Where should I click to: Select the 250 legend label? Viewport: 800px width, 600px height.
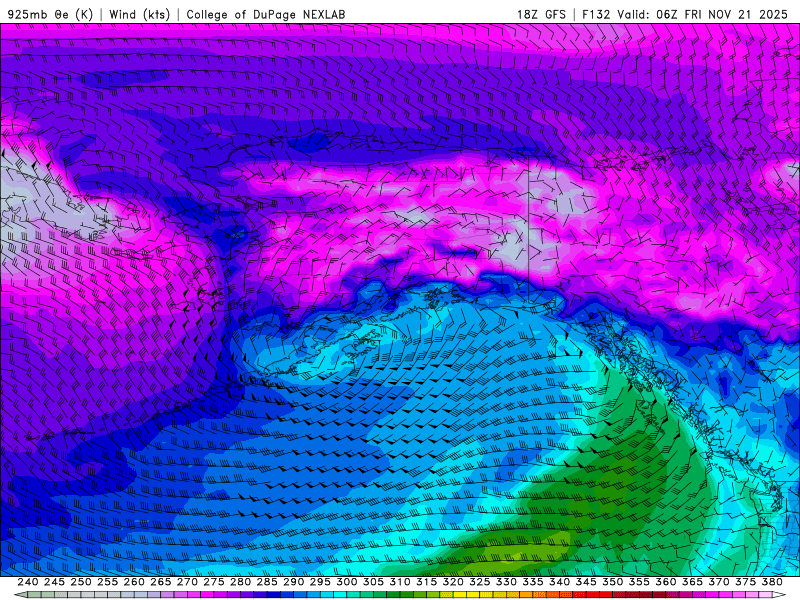81,582
